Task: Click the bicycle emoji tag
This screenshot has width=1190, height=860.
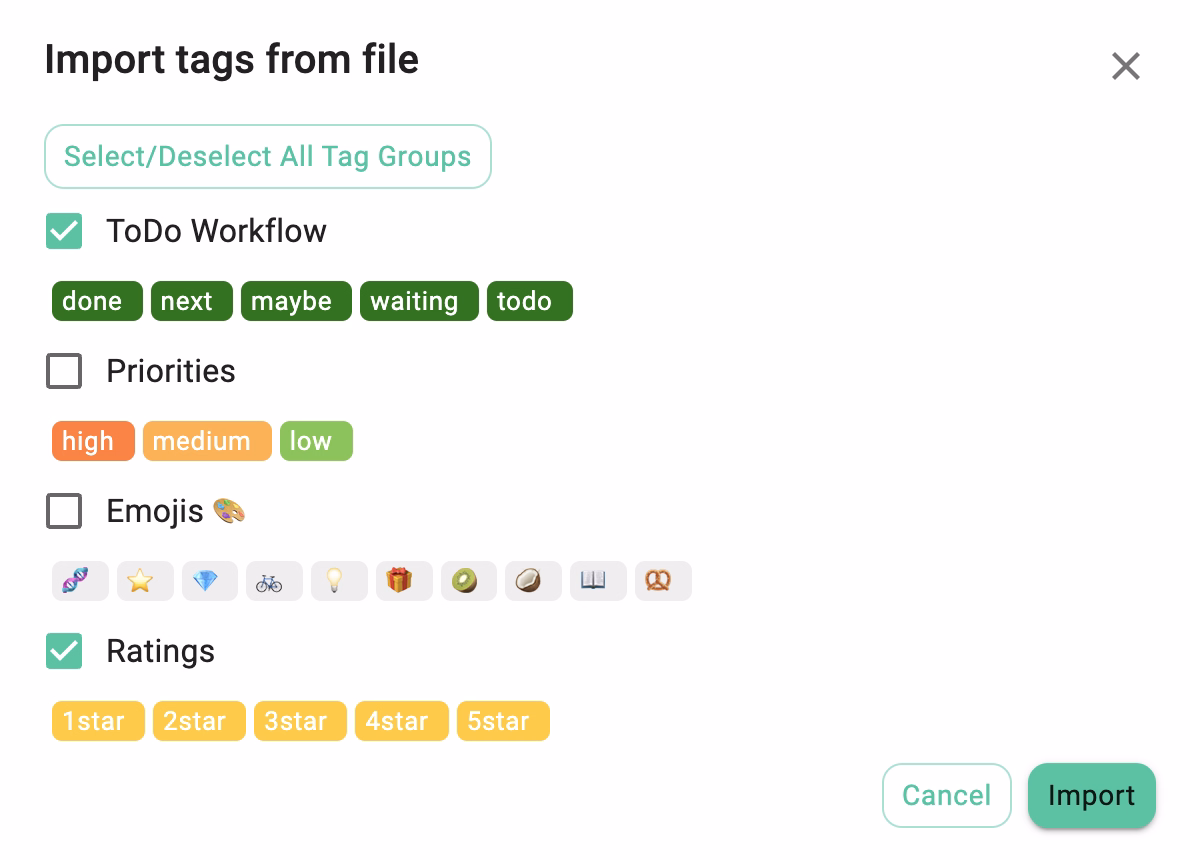Action: [x=274, y=581]
